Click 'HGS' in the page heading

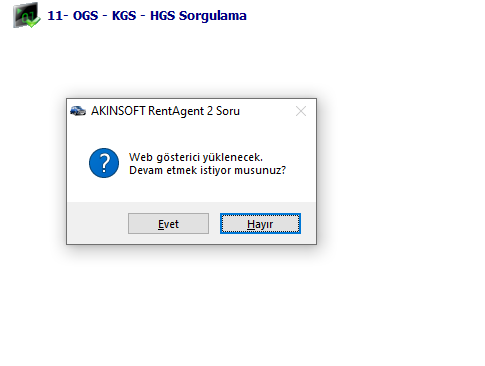(162, 16)
